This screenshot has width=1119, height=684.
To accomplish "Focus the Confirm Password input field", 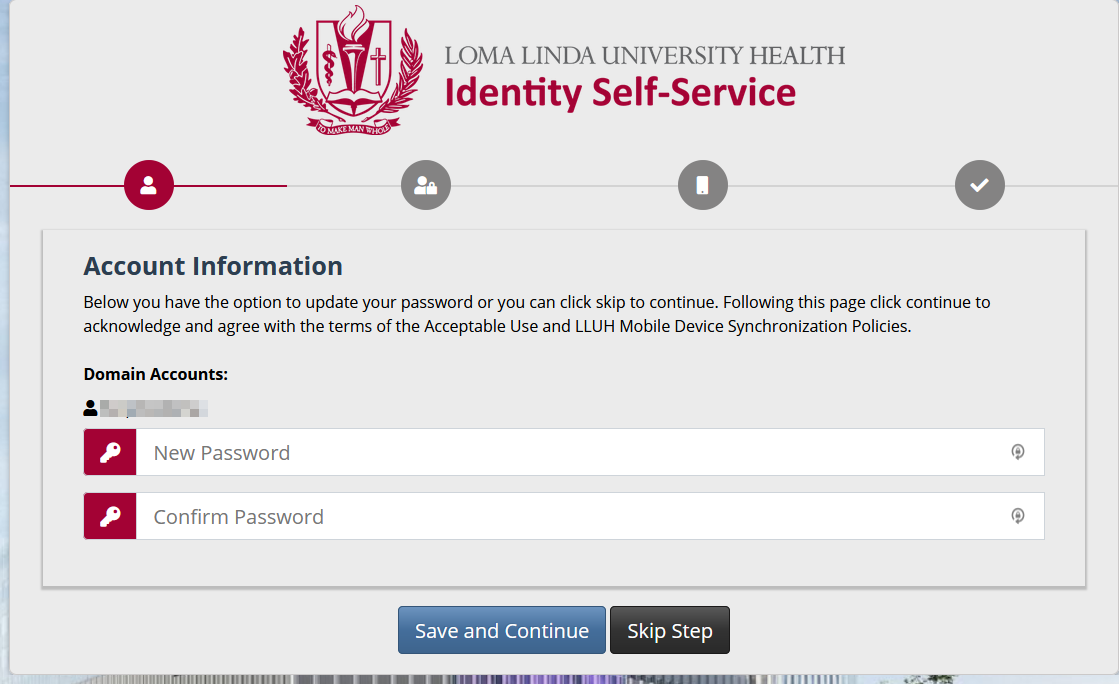I will 589,515.
